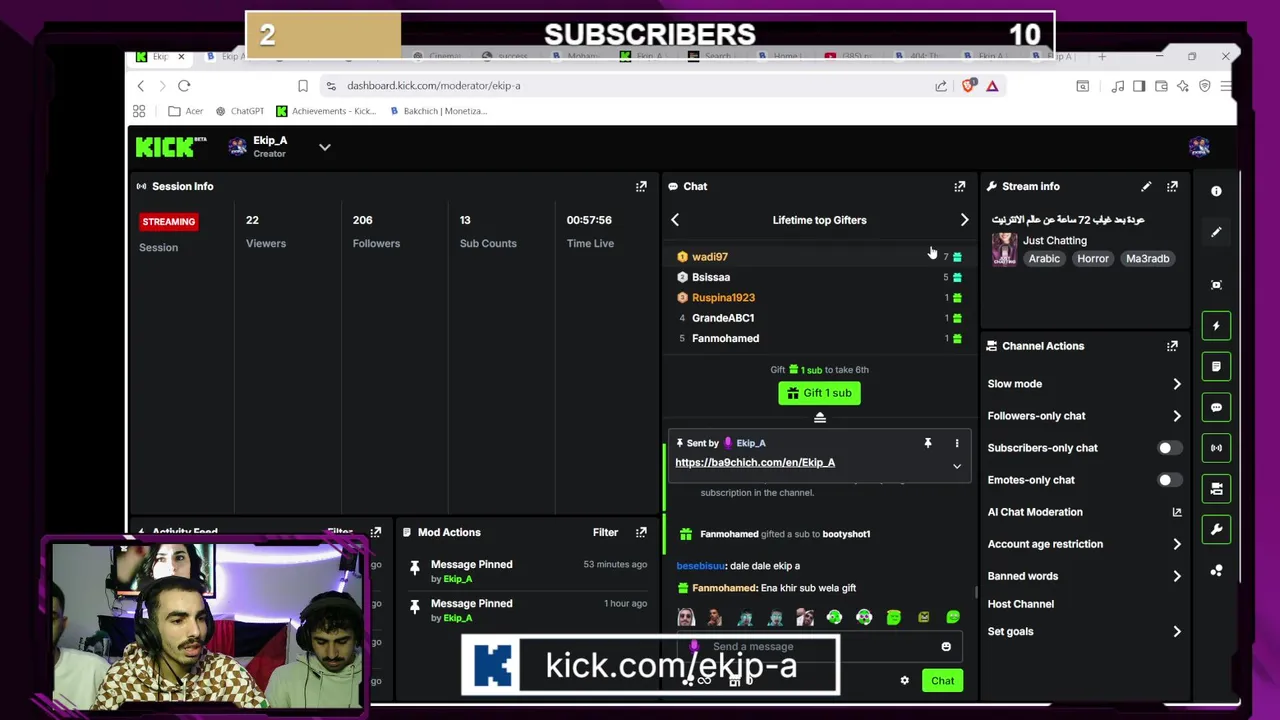Viewport: 1280px width, 720px height.
Task: Open Achievements - Kick bookmark
Action: pos(326,111)
